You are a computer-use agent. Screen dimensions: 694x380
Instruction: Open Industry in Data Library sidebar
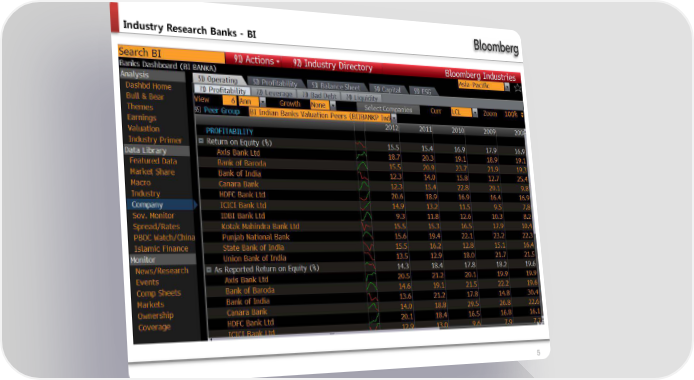click(x=146, y=193)
